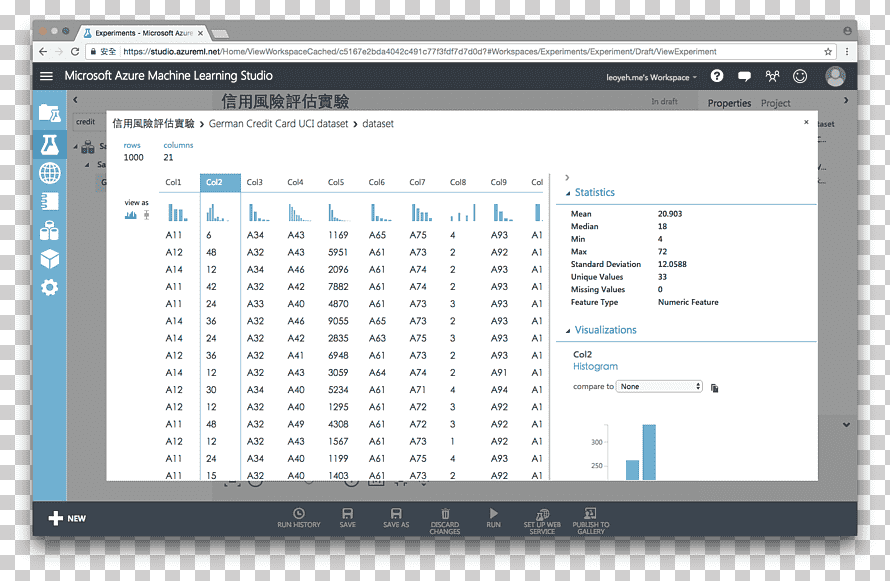This screenshot has height=581, width=890.
Task: Open the user account avatar
Action: [x=835, y=76]
